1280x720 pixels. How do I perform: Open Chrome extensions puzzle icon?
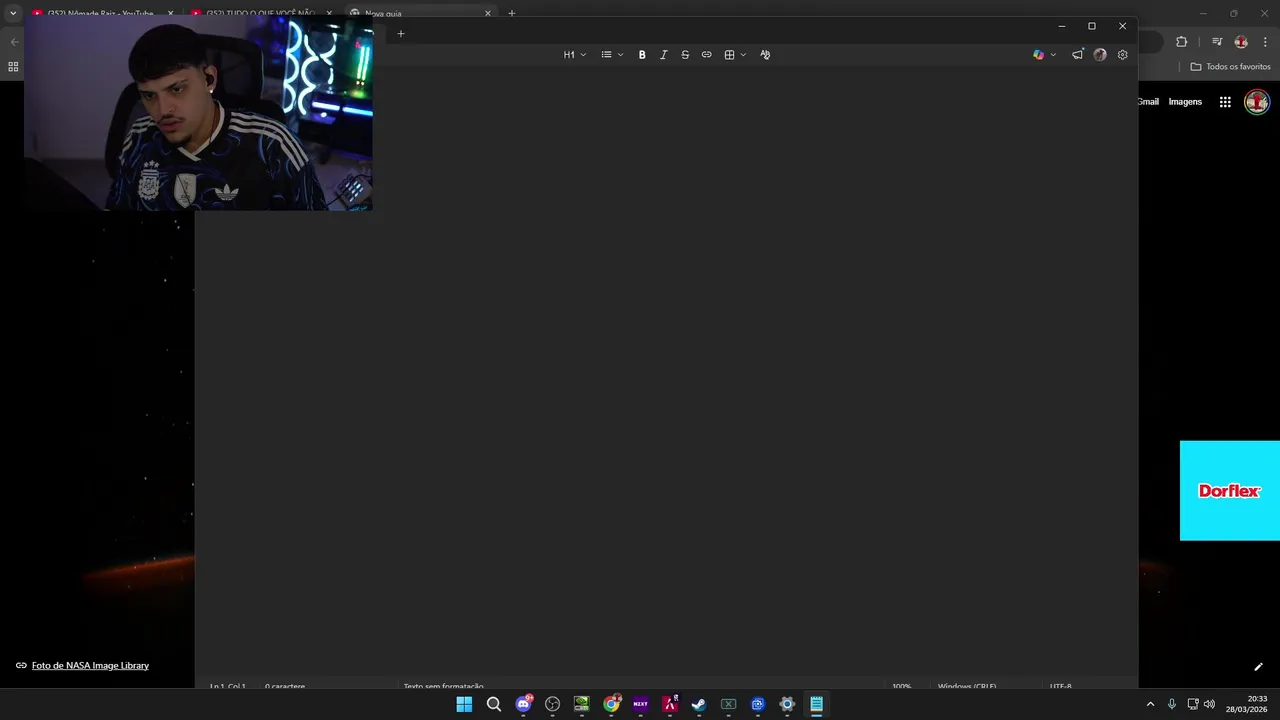click(x=1182, y=42)
